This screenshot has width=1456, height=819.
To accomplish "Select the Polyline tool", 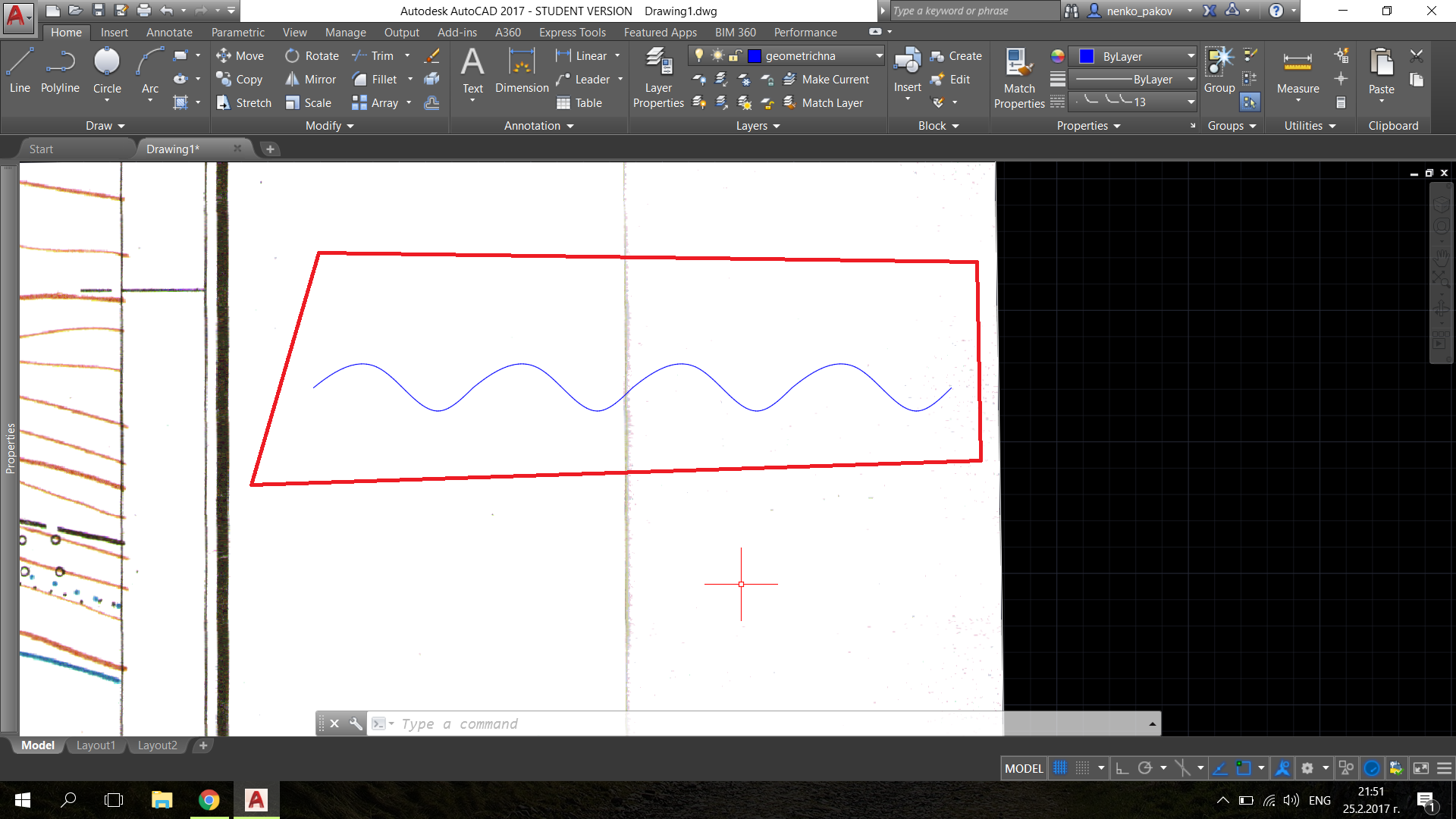I will tap(60, 71).
